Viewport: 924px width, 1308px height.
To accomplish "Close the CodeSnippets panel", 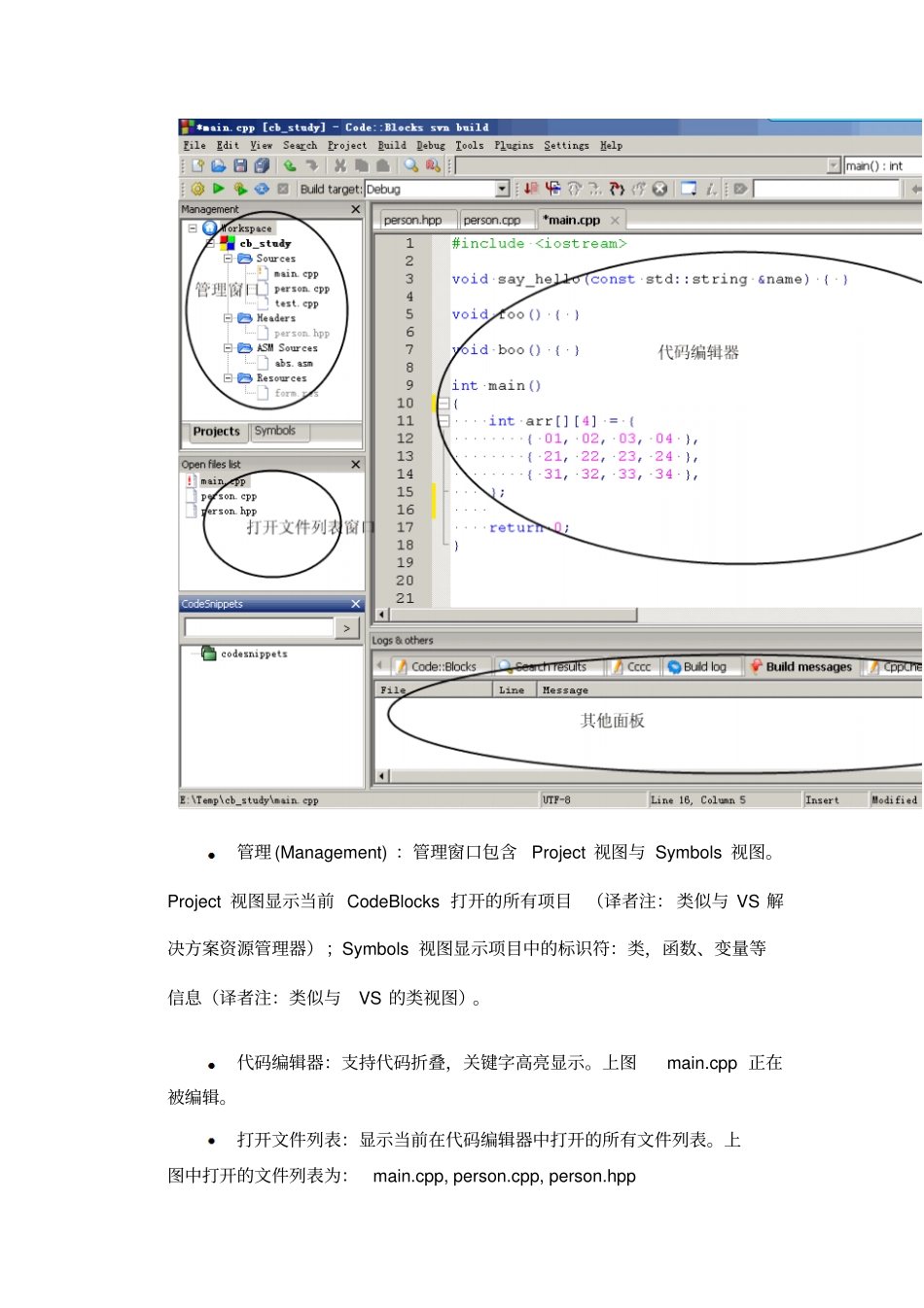I will click(x=356, y=604).
